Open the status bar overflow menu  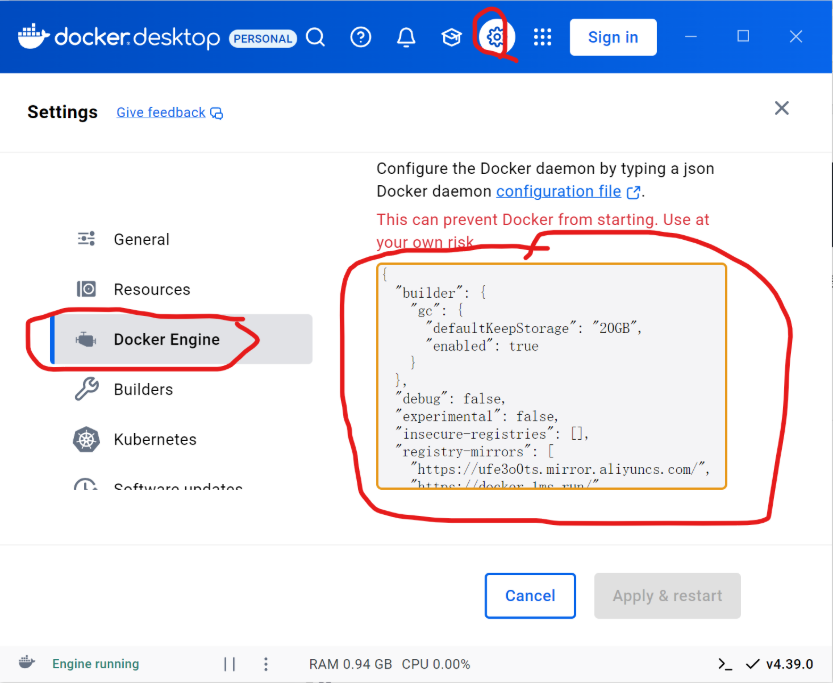(x=265, y=663)
